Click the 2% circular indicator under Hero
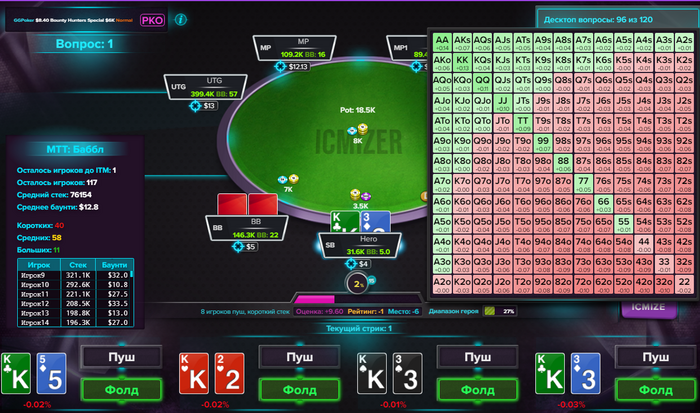This screenshot has height=413, width=700. pyautogui.click(x=358, y=284)
